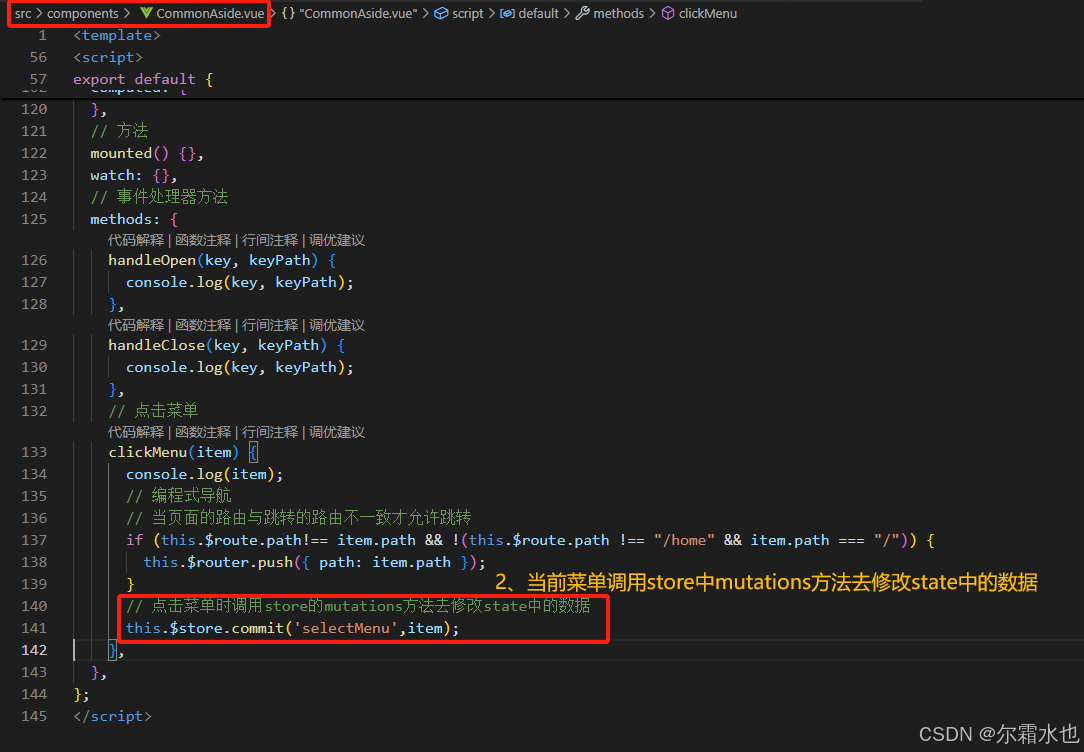Click the 'selectMenu' string in commit call

346,628
